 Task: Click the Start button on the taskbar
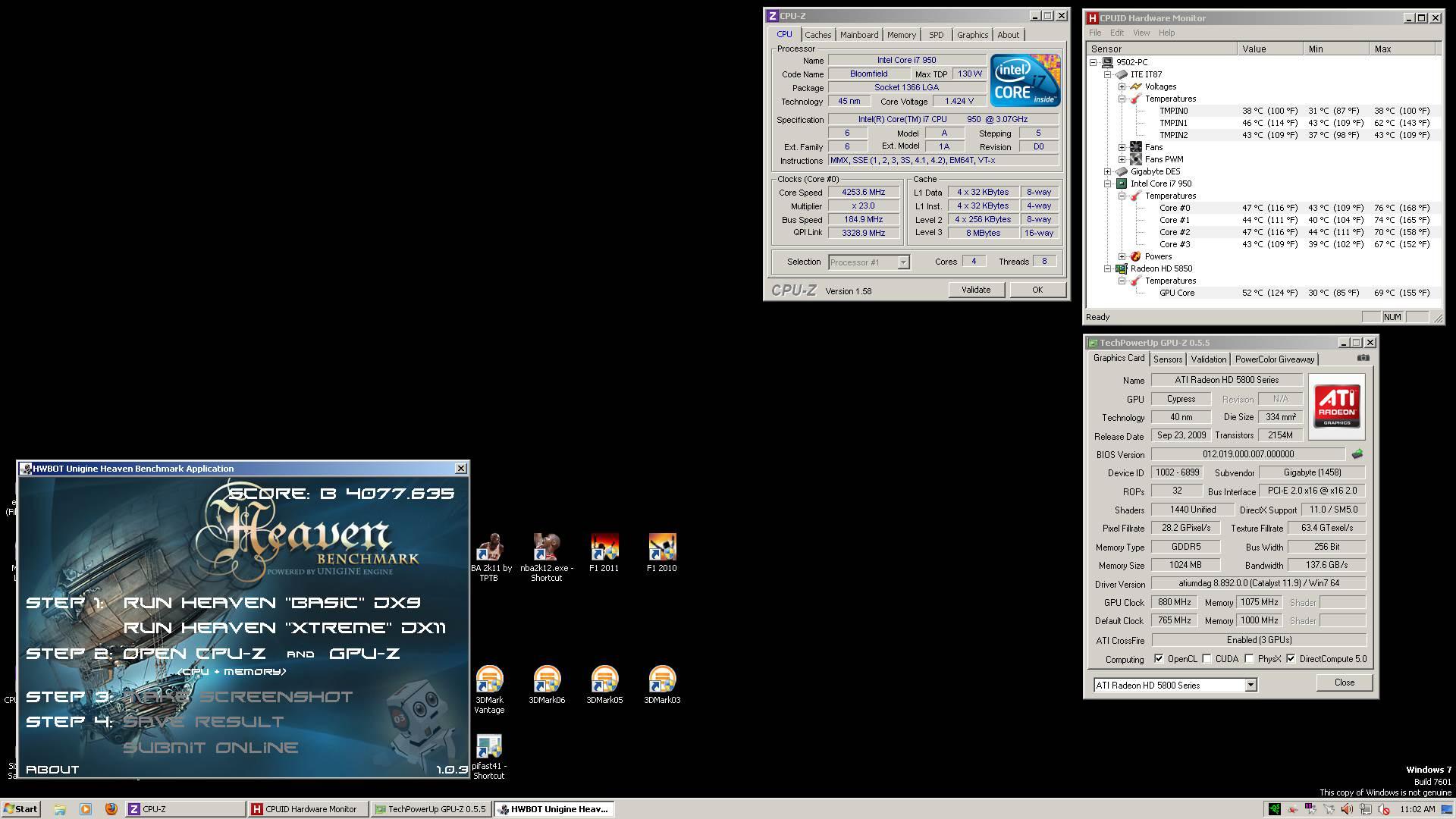pyautogui.click(x=20, y=809)
